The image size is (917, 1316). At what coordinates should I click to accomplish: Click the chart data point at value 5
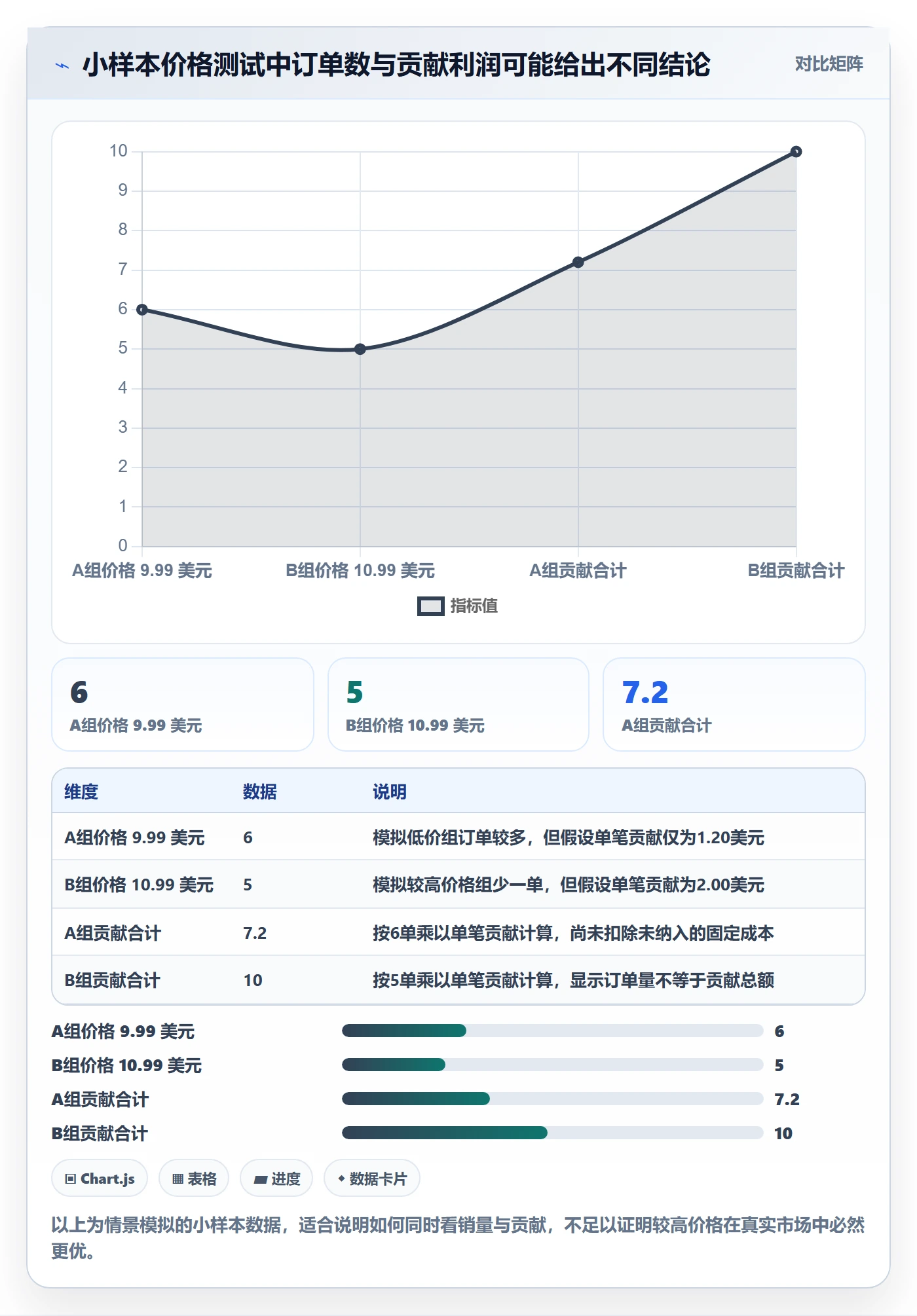tap(360, 349)
